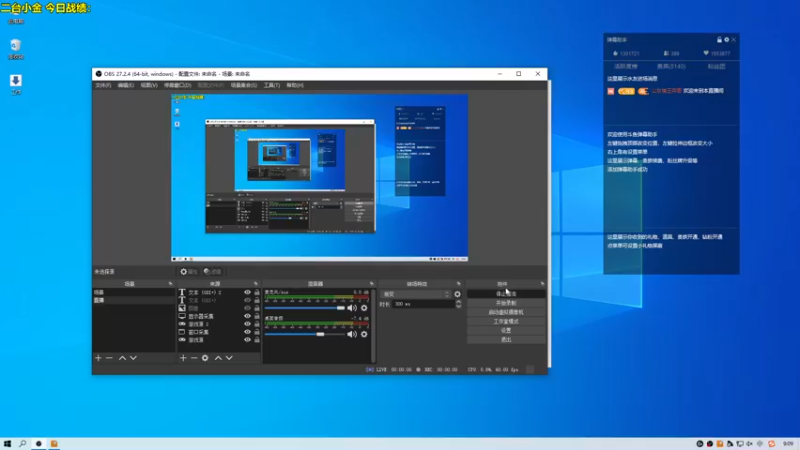Mute the Mic/Aux speaker icon
The width and height of the screenshot is (800, 450).
point(352,308)
